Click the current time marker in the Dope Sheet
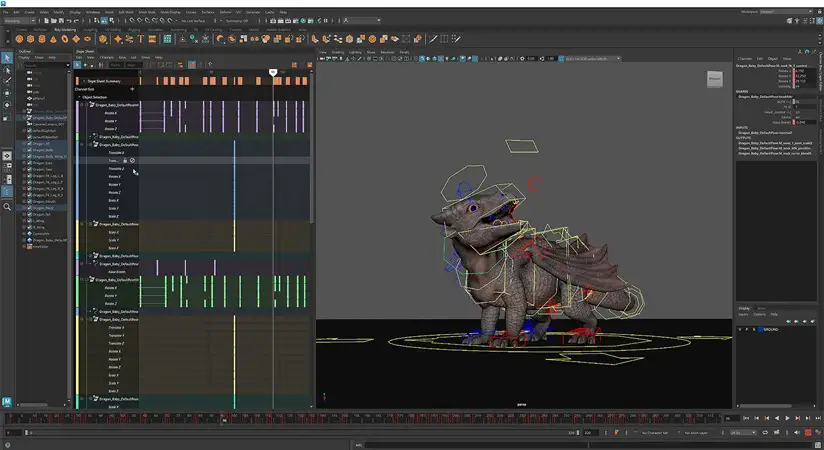824x450 pixels. pos(273,72)
